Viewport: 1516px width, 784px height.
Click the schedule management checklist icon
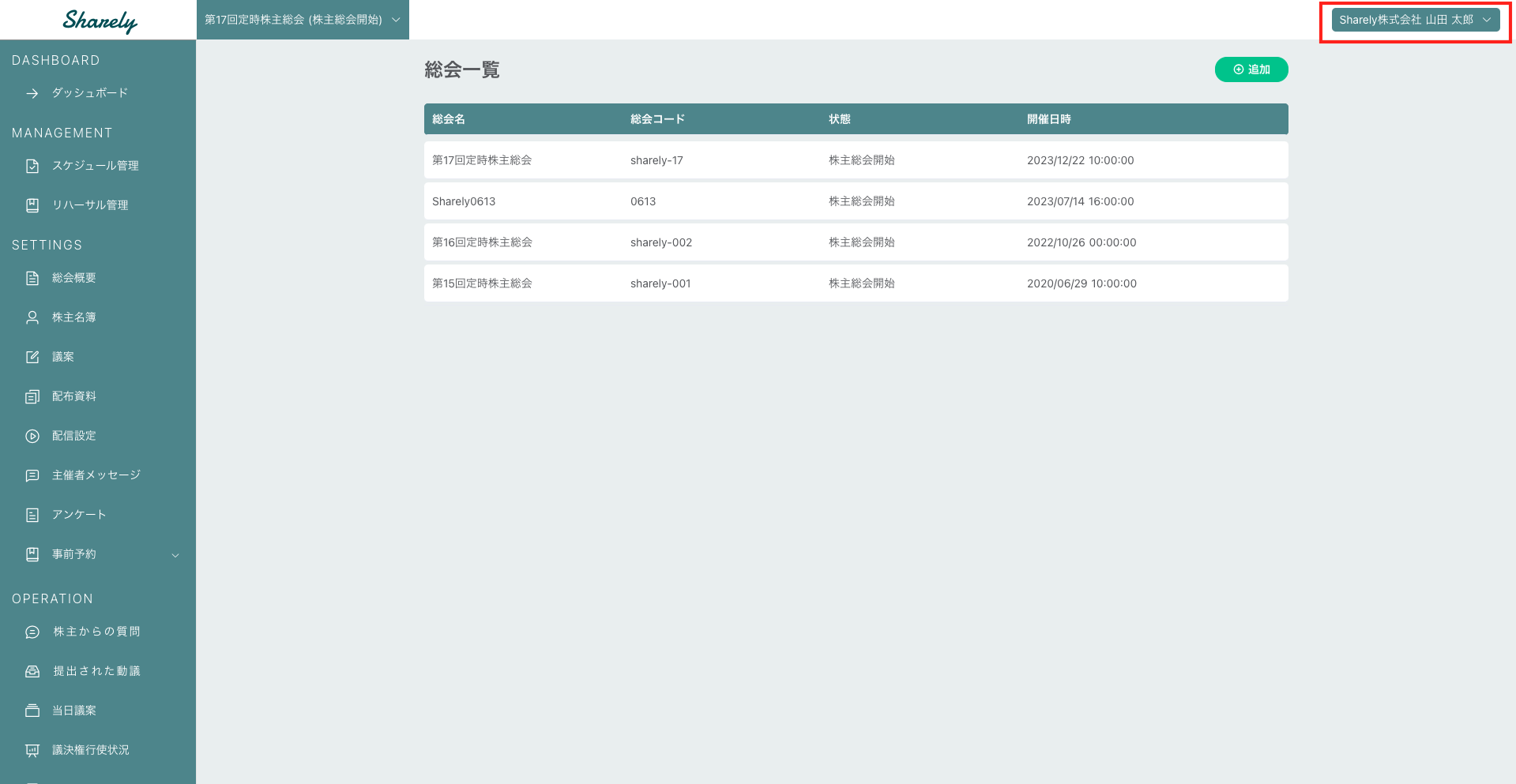(x=32, y=166)
